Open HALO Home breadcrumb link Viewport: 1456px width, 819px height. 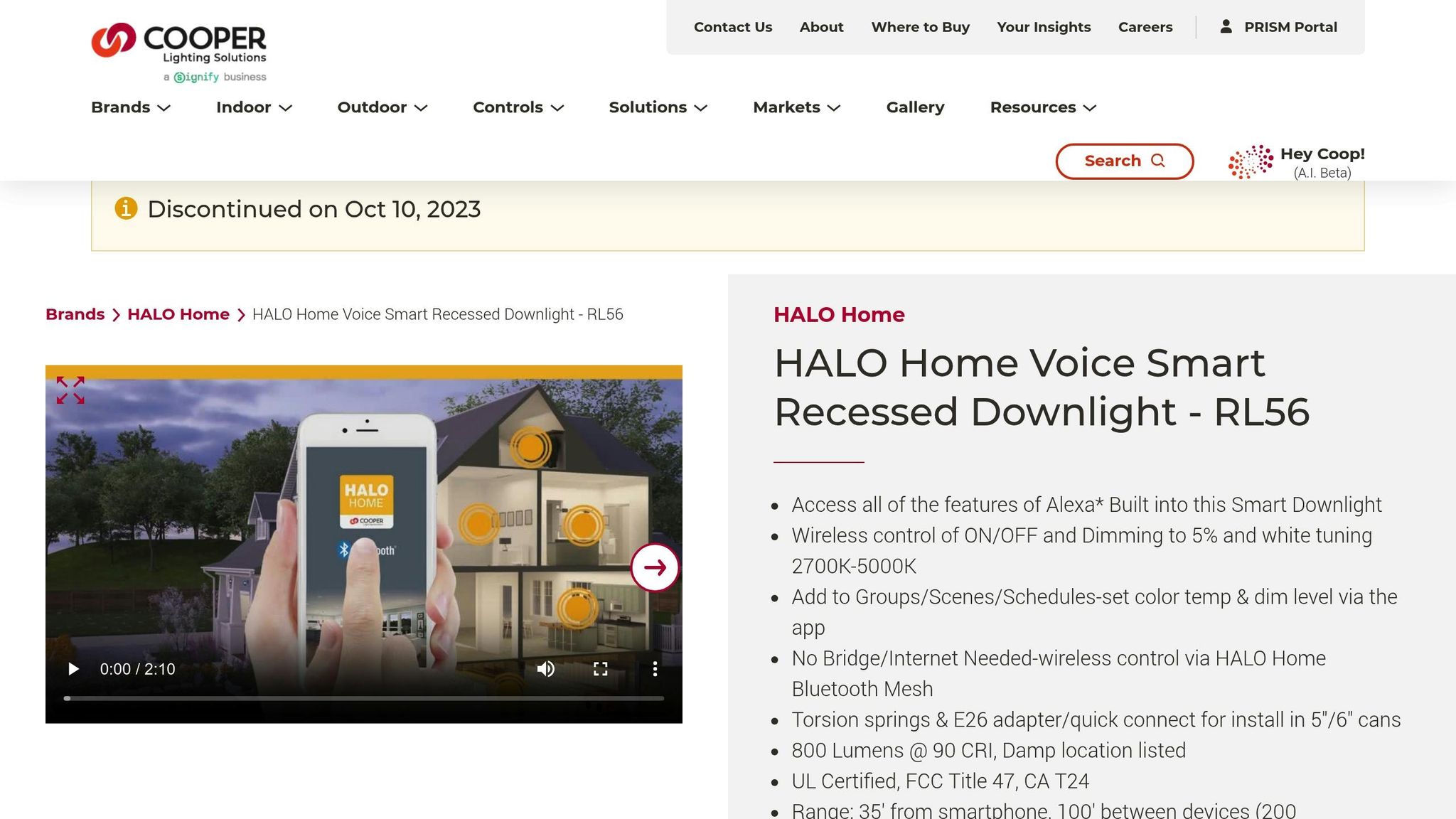click(x=178, y=314)
